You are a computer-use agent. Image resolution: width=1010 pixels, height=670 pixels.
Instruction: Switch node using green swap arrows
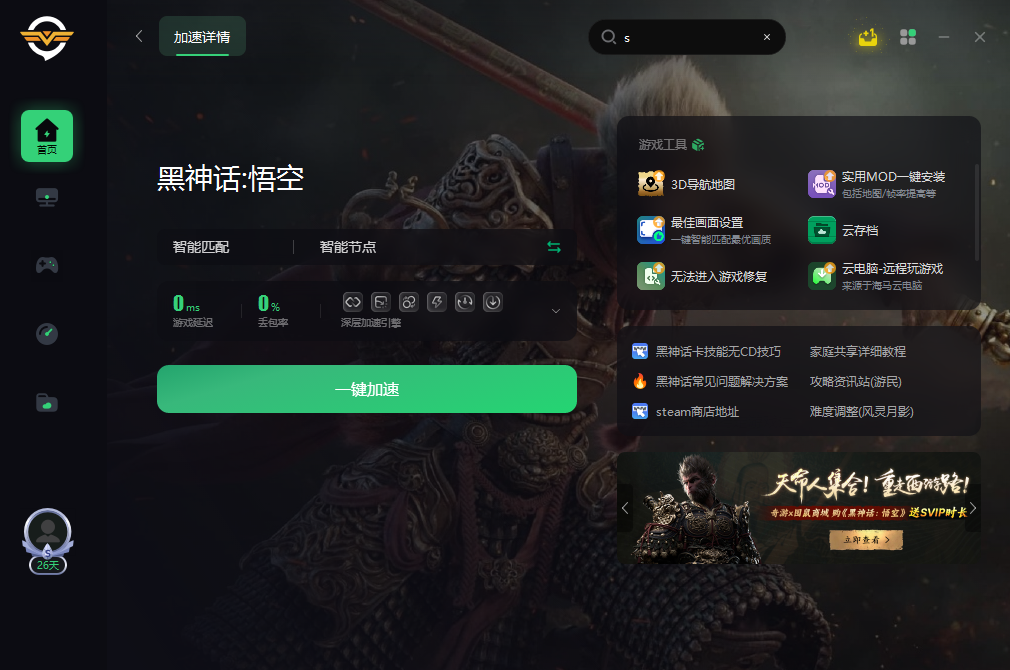(554, 247)
